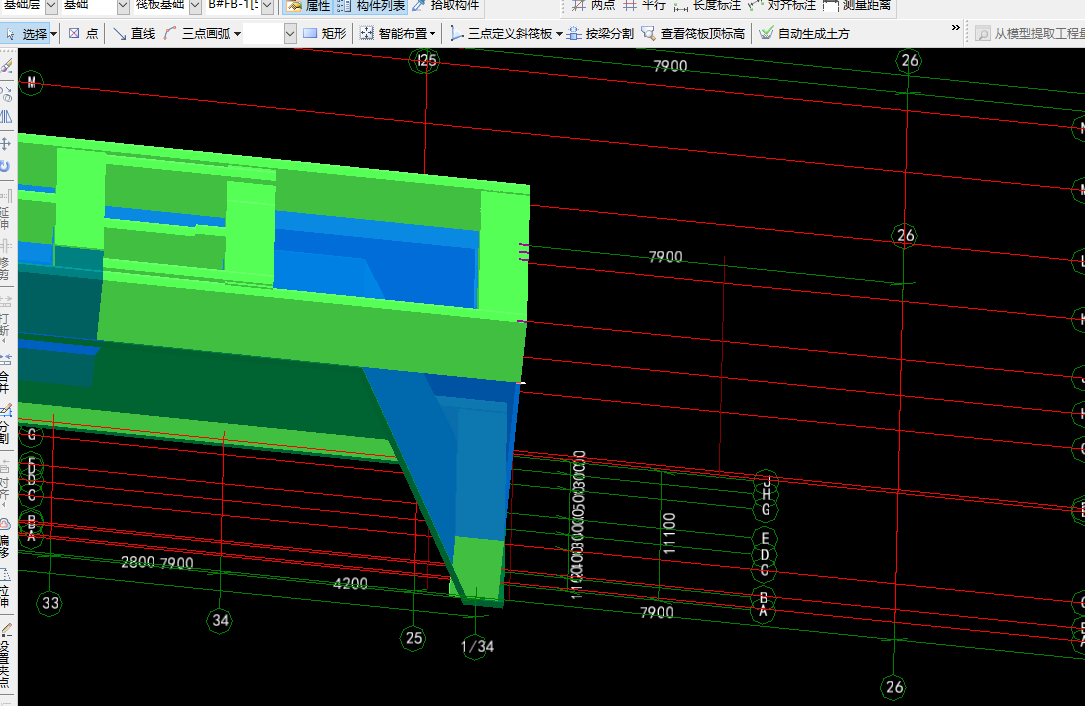Toggle the 构件列表 component list panel
This screenshot has height=706, width=1085.
point(371,5)
